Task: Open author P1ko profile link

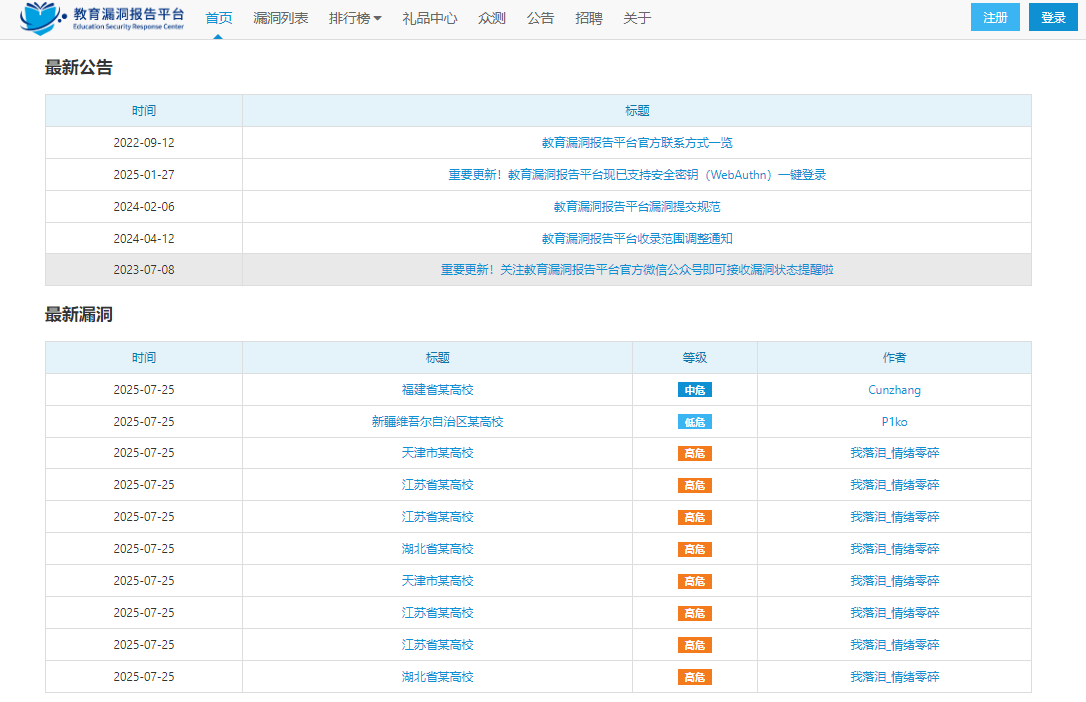Action: click(x=894, y=422)
